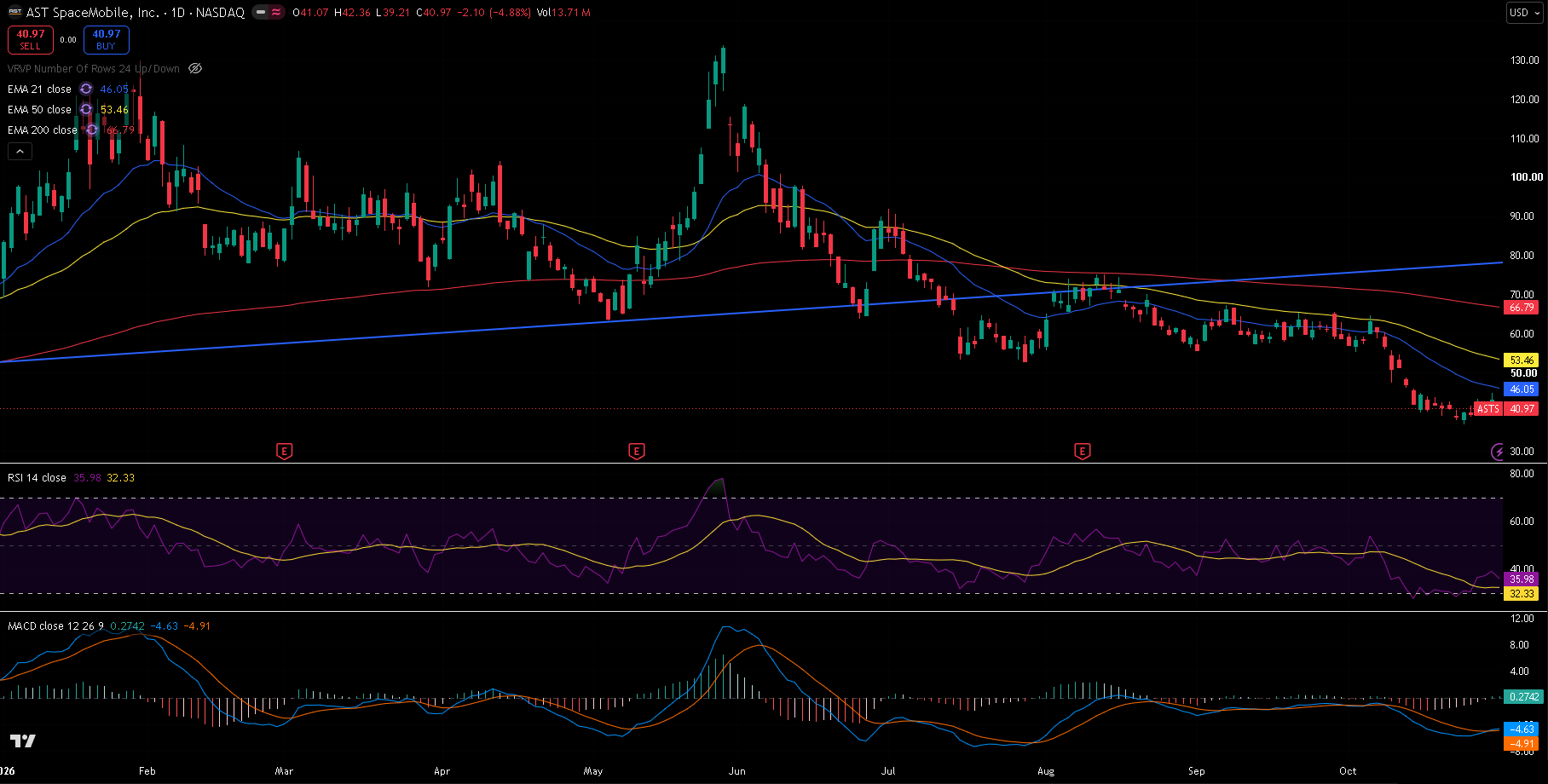1548x784 pixels.
Task: Click the purple 35.98 RSI axis label
Action: coord(1522,579)
